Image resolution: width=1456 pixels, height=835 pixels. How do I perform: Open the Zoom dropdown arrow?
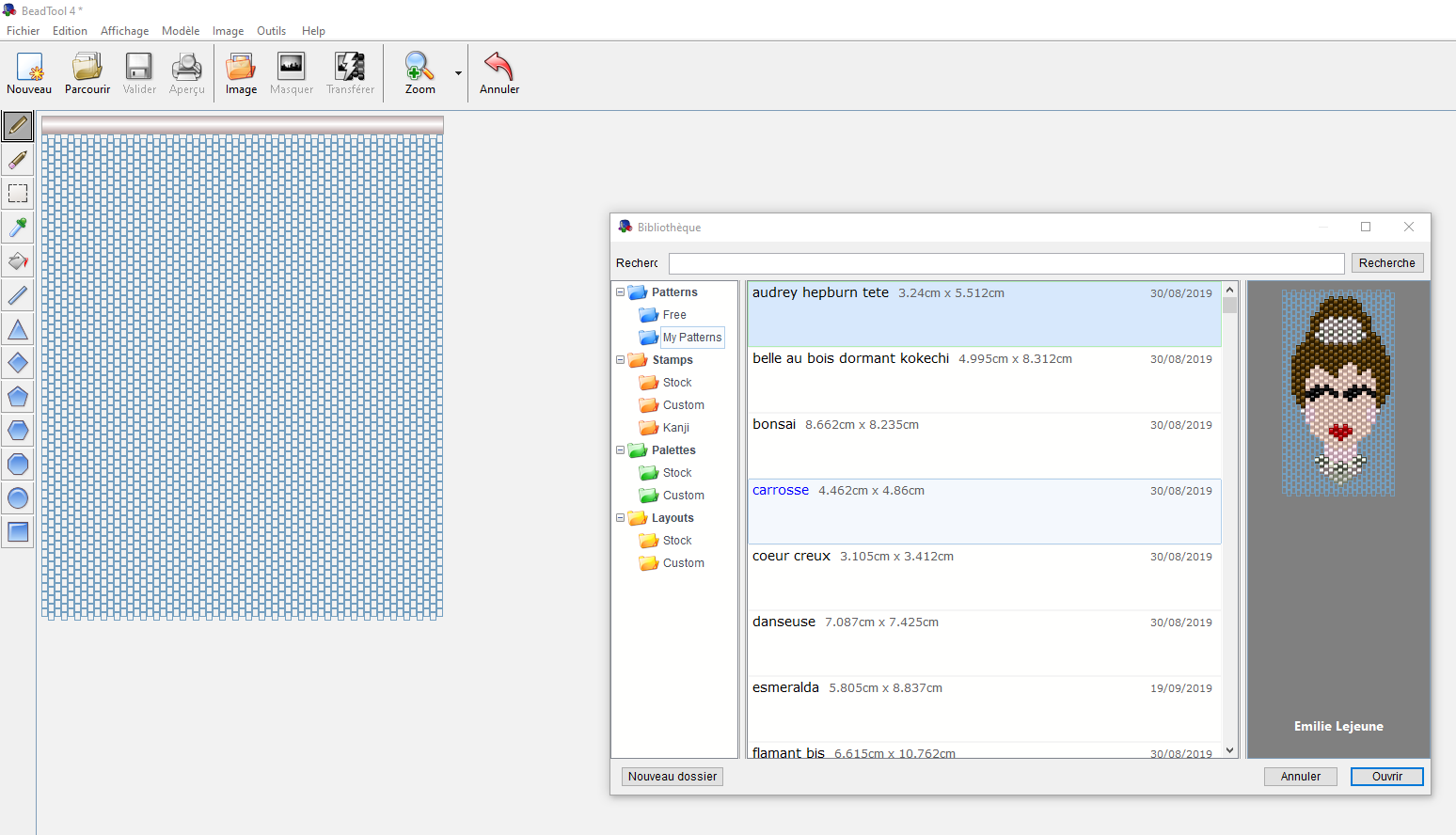click(x=458, y=73)
